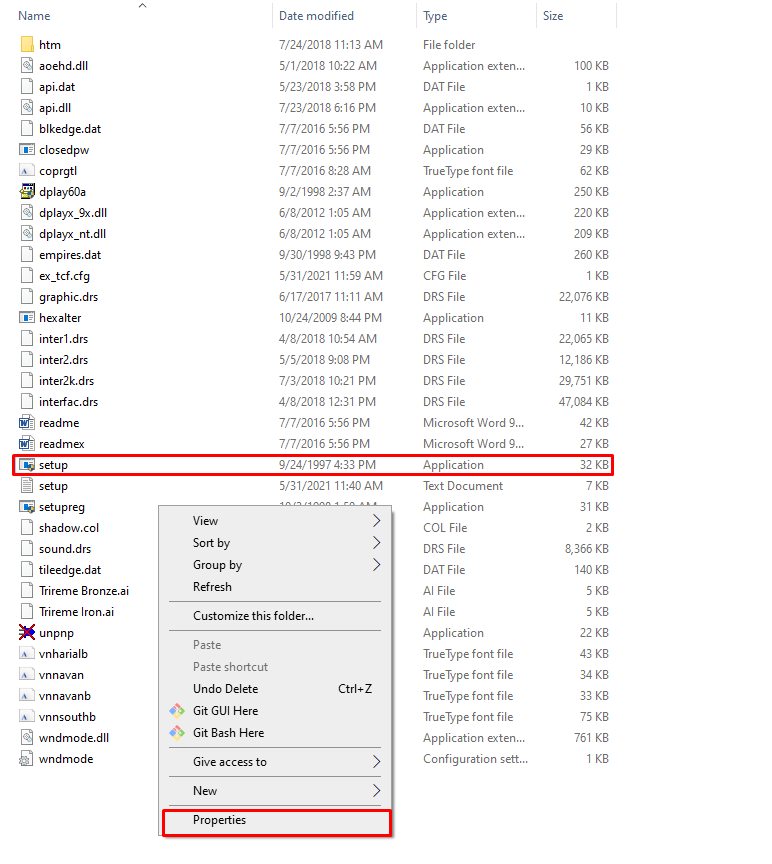
Task: Choose Undo Delete in context menu
Action: pos(275,689)
